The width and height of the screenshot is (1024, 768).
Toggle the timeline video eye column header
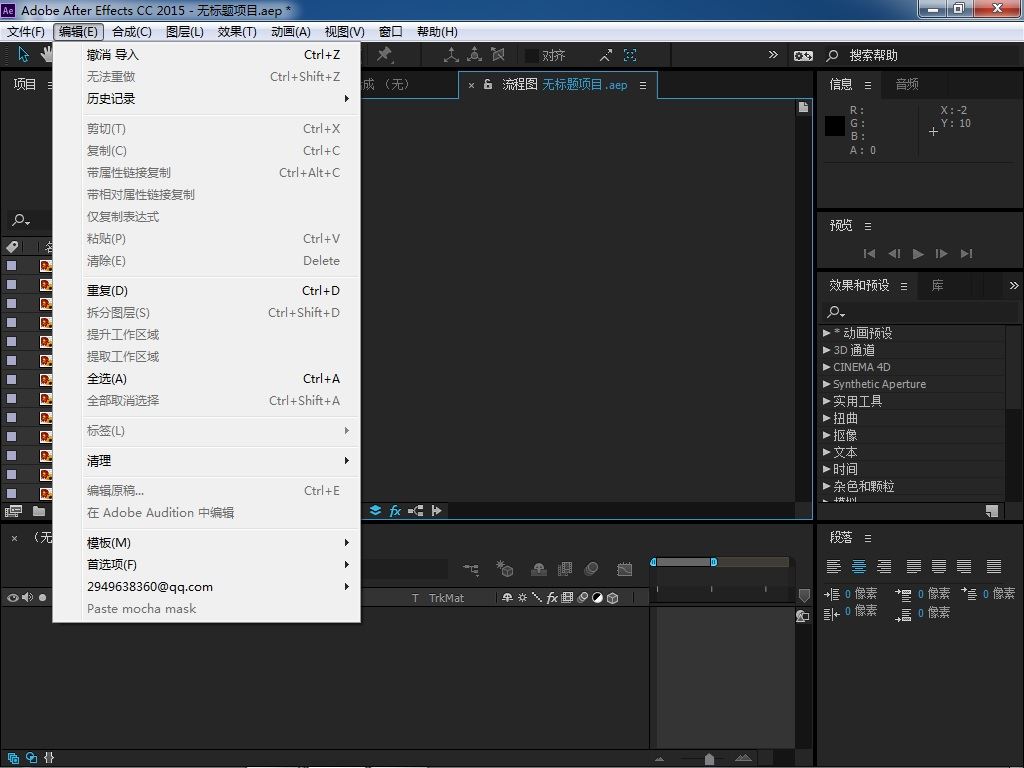coord(12,598)
